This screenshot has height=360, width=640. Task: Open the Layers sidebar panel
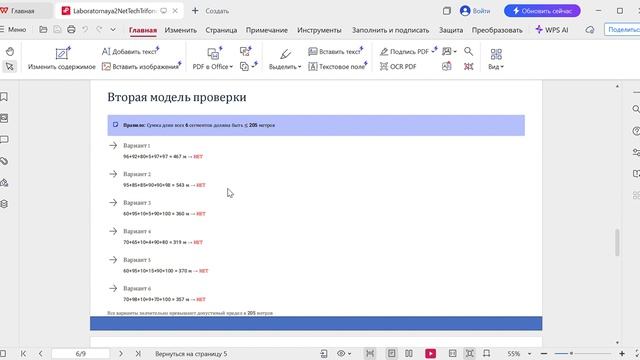4,204
